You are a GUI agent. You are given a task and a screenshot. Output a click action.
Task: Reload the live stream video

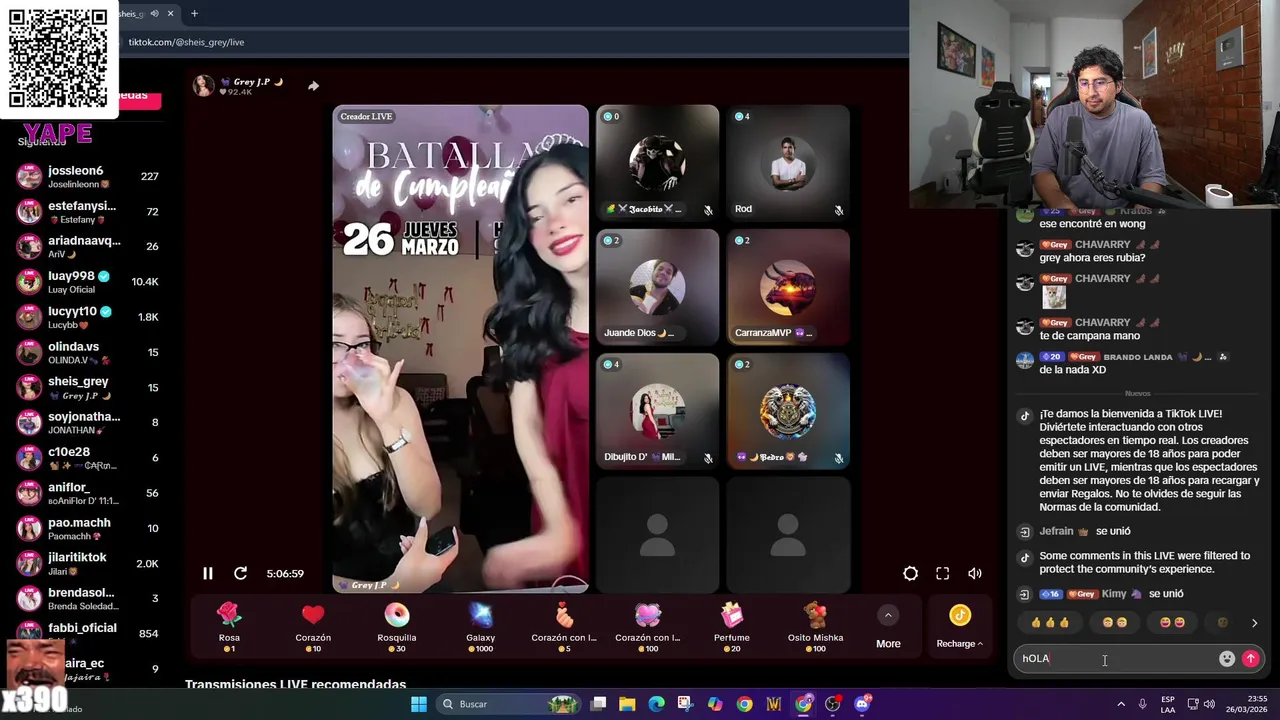[240, 573]
